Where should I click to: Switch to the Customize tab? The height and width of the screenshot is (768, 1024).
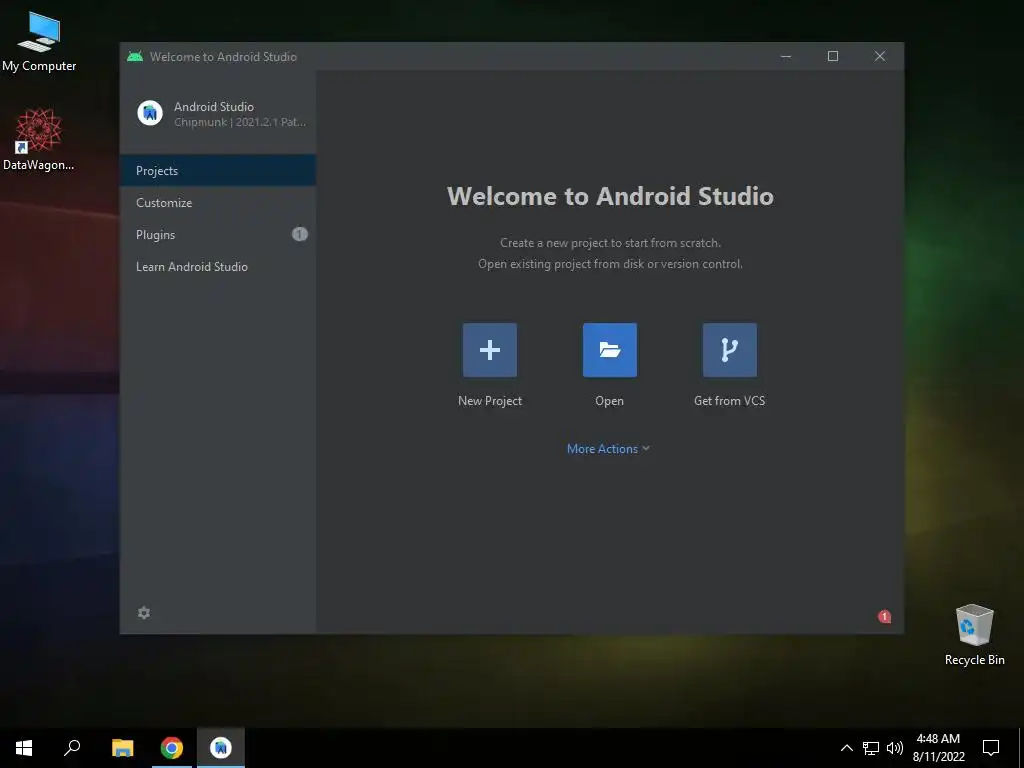[217, 202]
